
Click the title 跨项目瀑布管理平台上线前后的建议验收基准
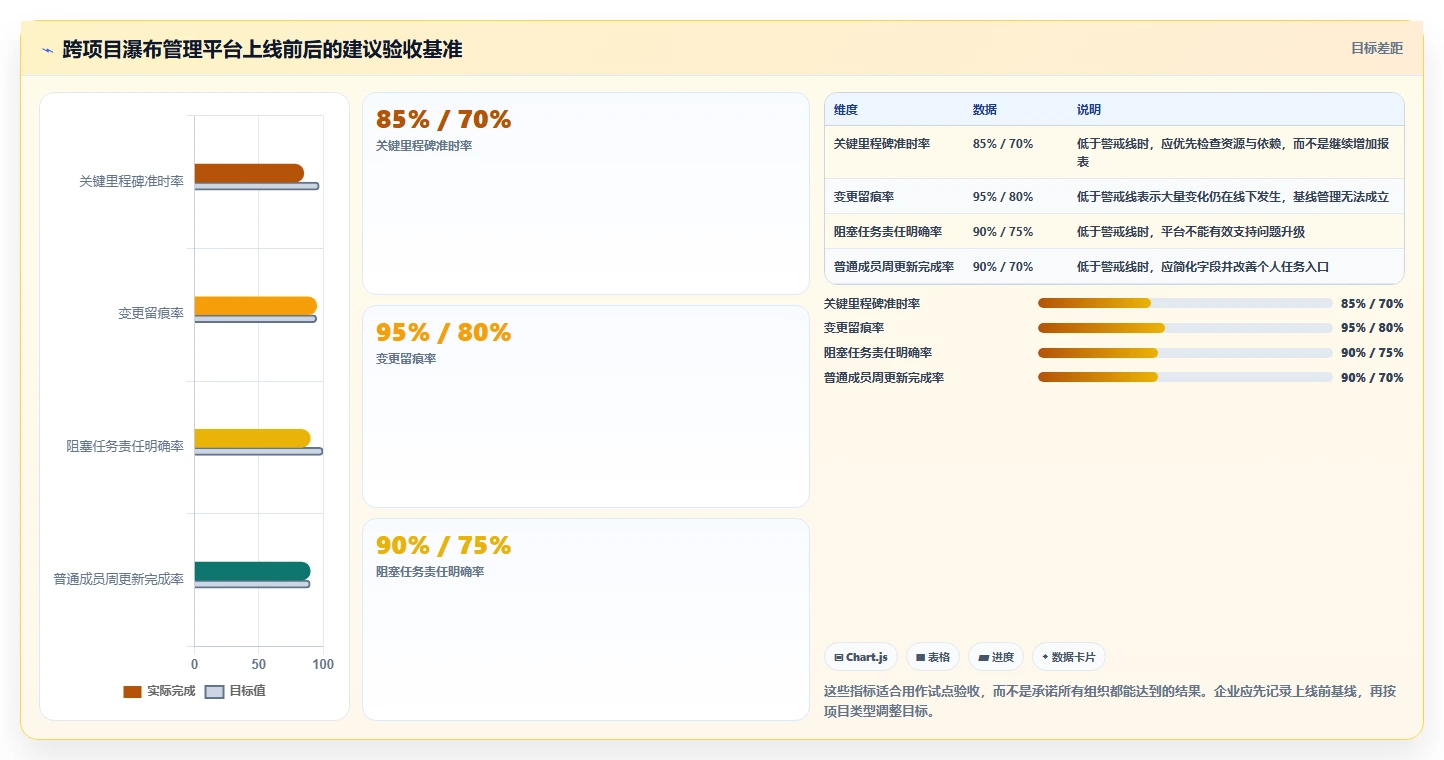(262, 49)
